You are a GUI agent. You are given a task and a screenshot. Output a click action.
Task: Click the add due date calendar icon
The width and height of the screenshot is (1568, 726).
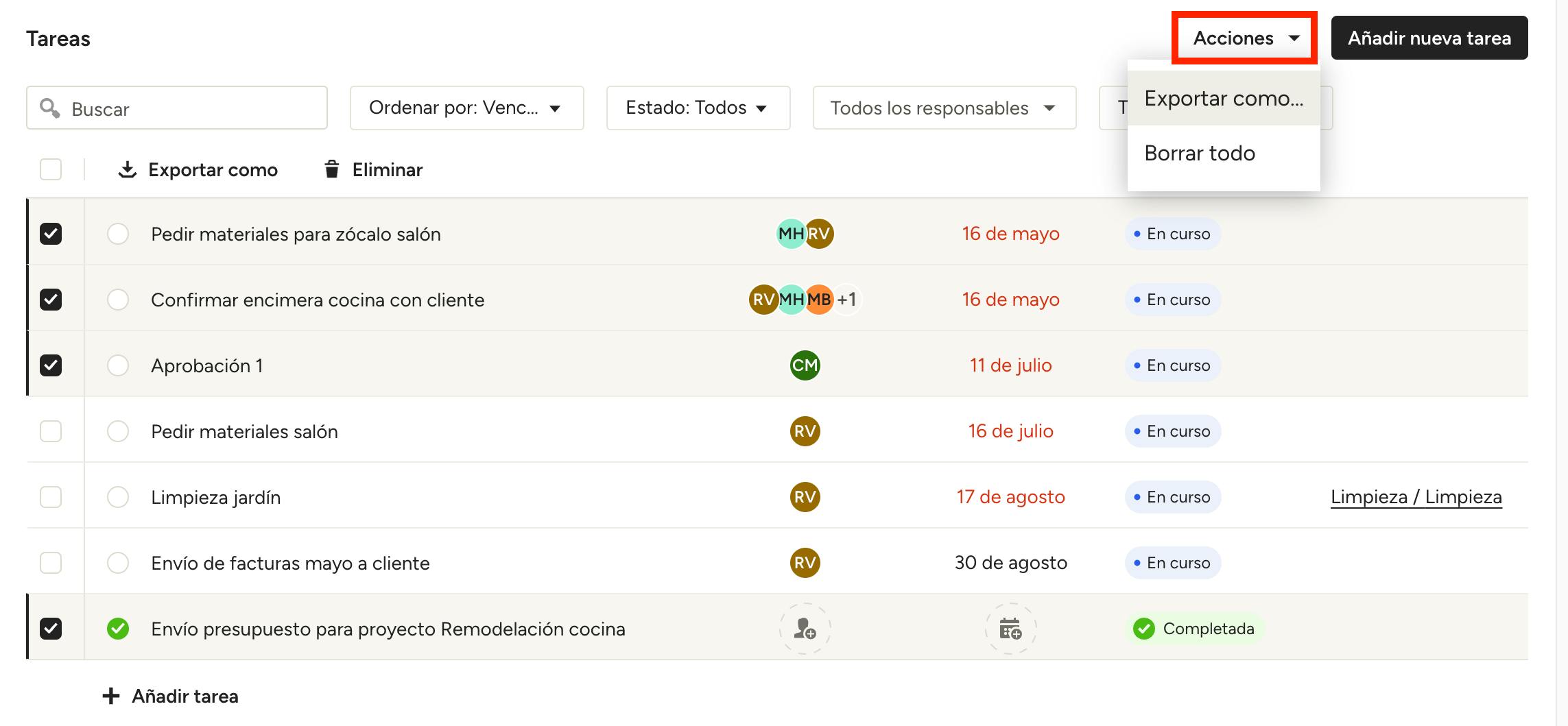click(1010, 629)
